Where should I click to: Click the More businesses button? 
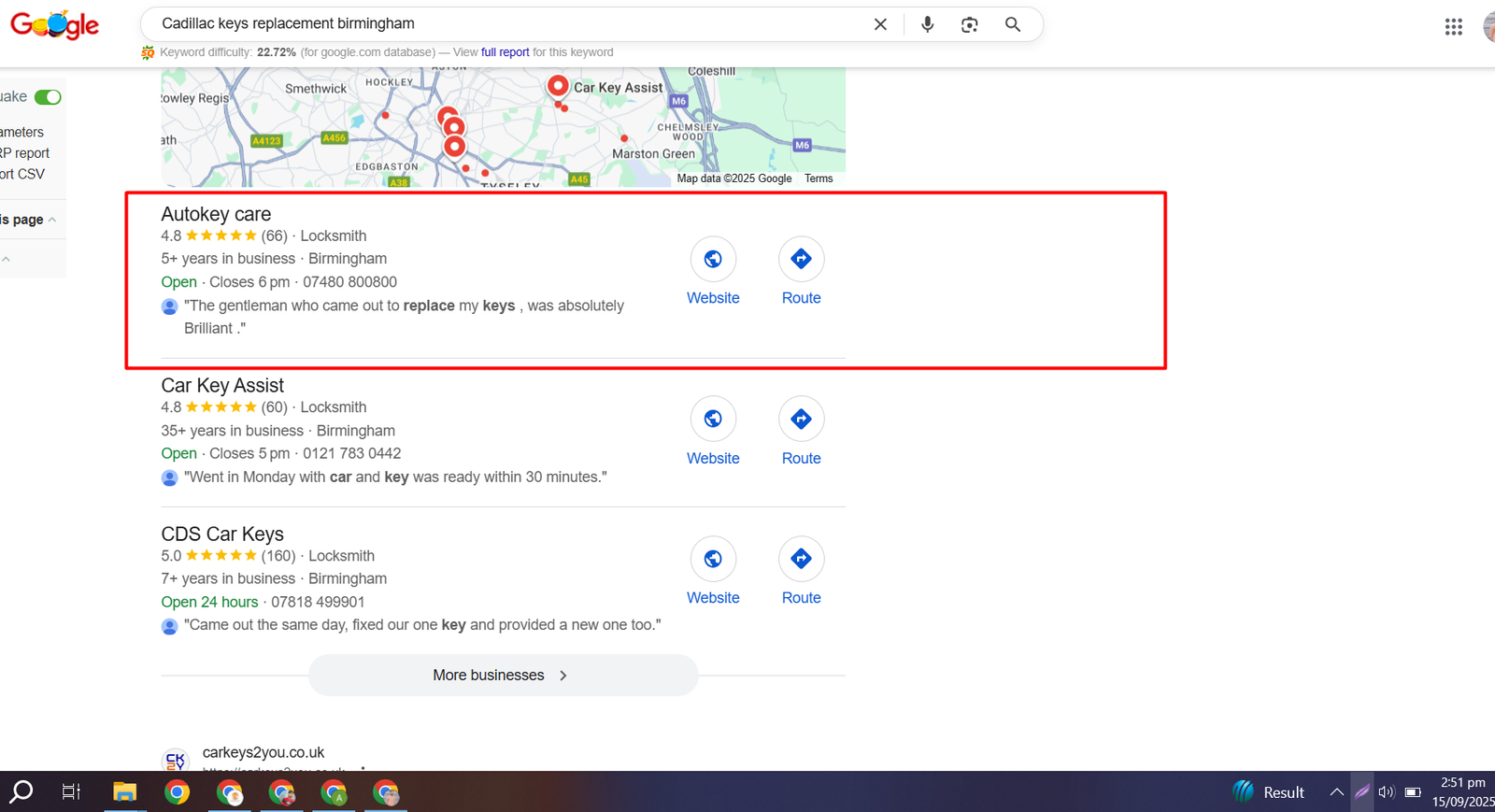click(503, 675)
